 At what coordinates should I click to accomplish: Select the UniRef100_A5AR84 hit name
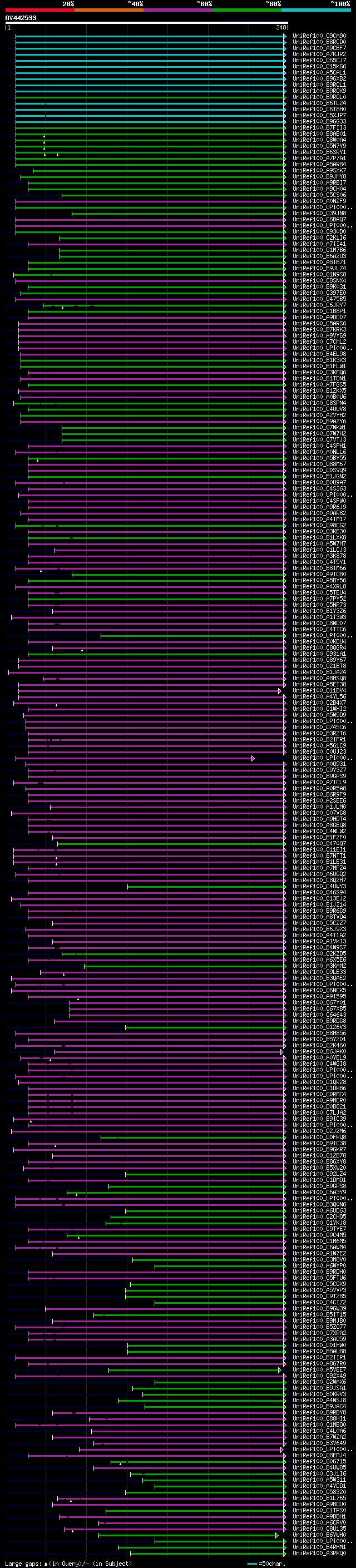[x=319, y=164]
